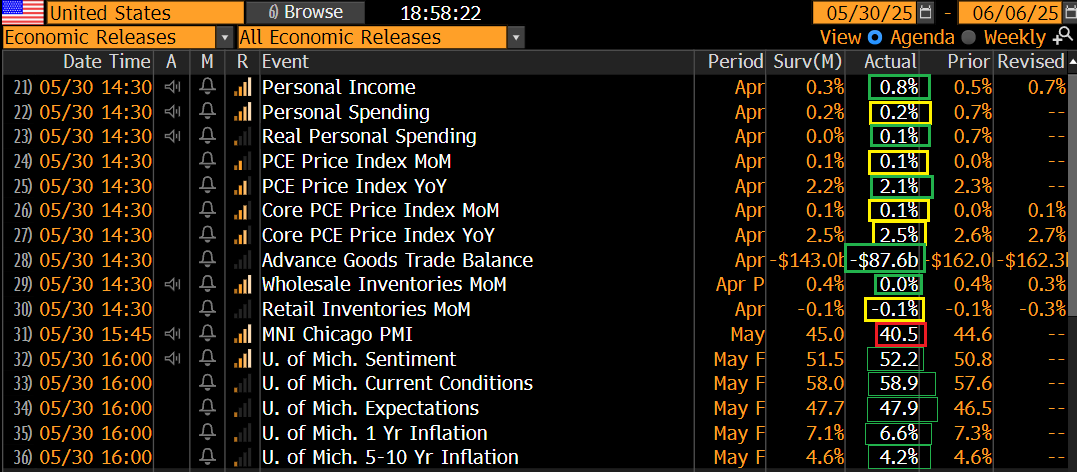Click the Revised column header
This screenshot has width=1077, height=472.
(1030, 62)
